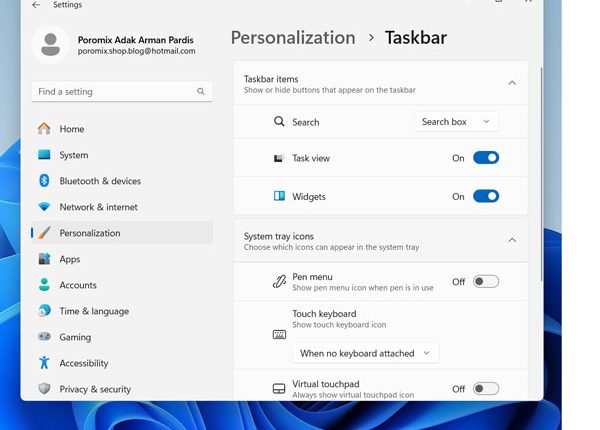This screenshot has width=600, height=430.
Task: Click the Home house icon in the sidebar
Action: (x=44, y=129)
